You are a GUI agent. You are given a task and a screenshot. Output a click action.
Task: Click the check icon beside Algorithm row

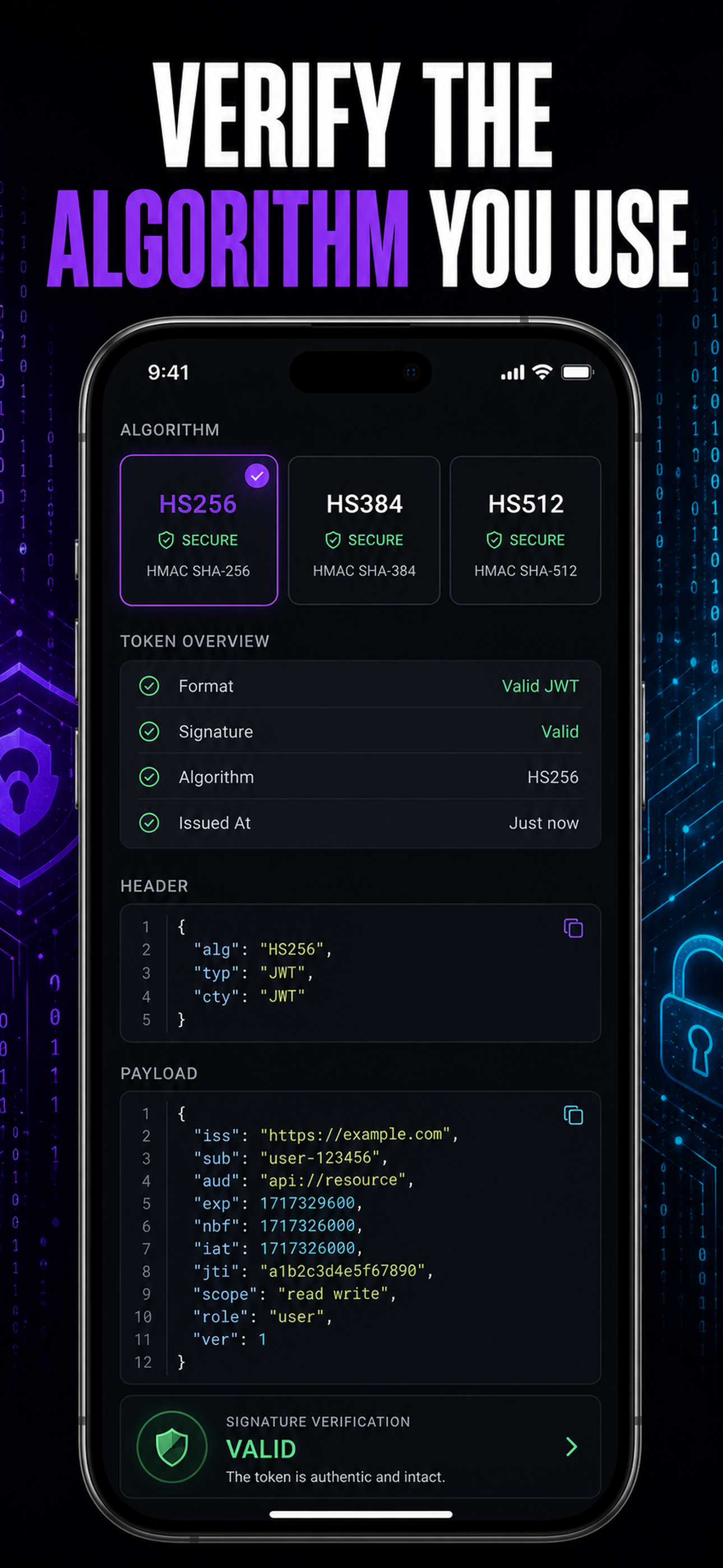coord(149,777)
